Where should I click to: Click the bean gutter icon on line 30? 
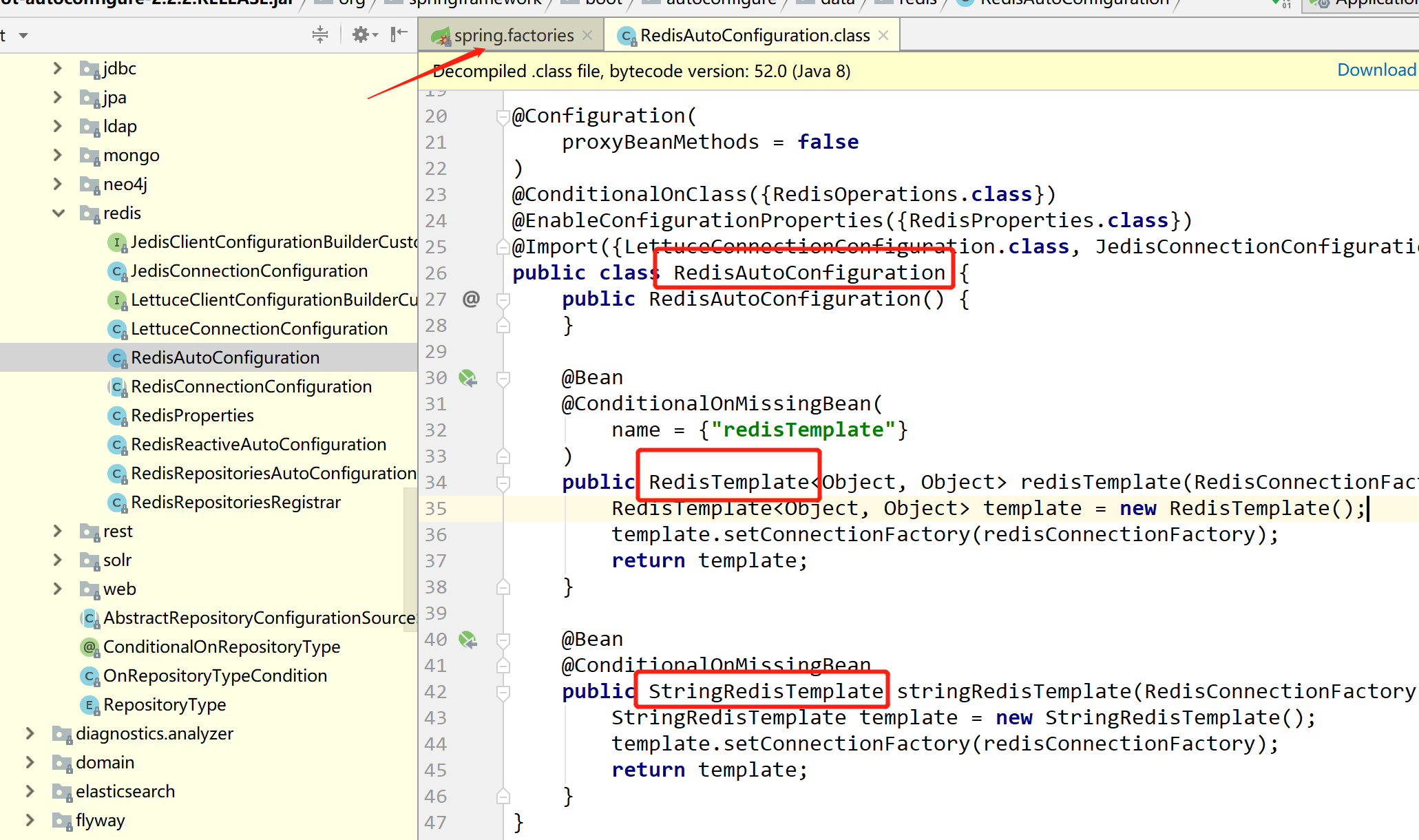coord(468,377)
